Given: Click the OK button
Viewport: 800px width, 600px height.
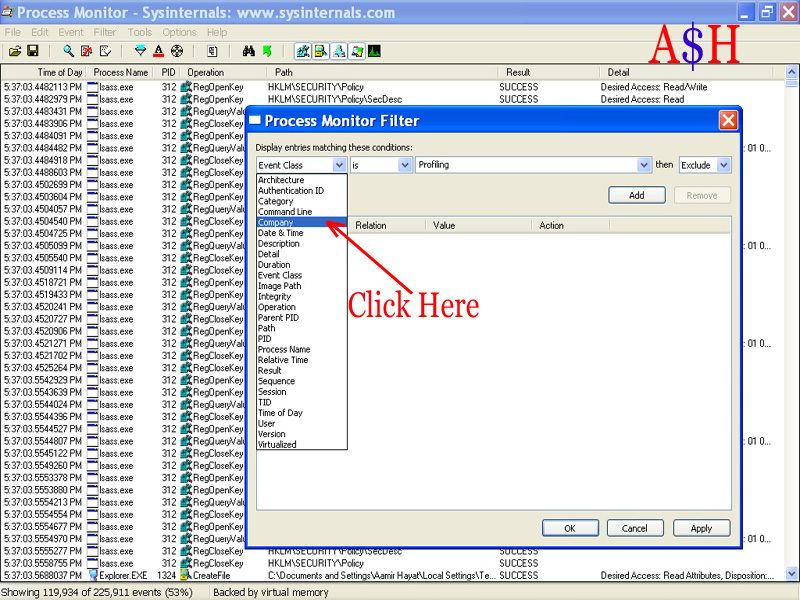Looking at the screenshot, I should pyautogui.click(x=570, y=528).
